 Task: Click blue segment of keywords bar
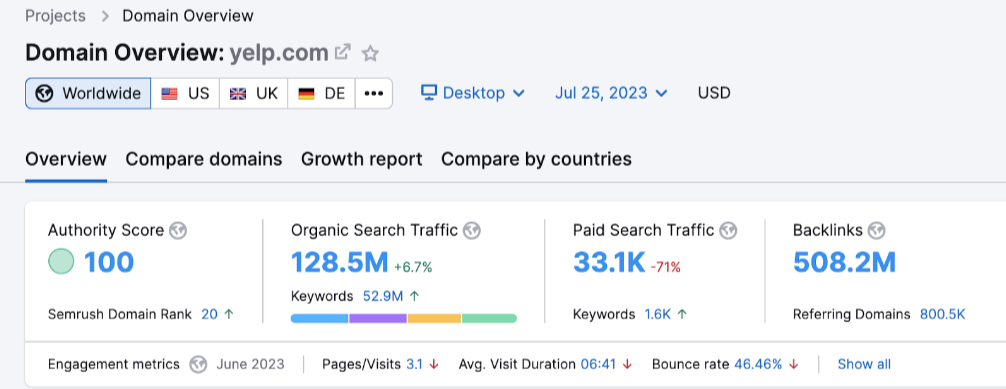point(320,318)
